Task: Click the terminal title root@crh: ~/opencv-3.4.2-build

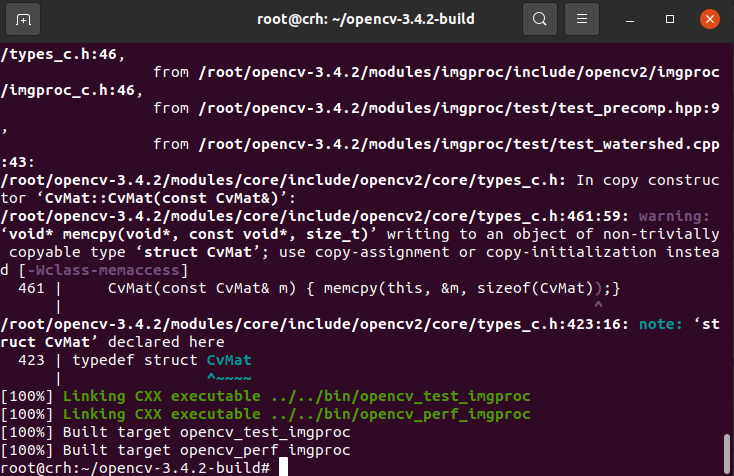Action: point(366,19)
